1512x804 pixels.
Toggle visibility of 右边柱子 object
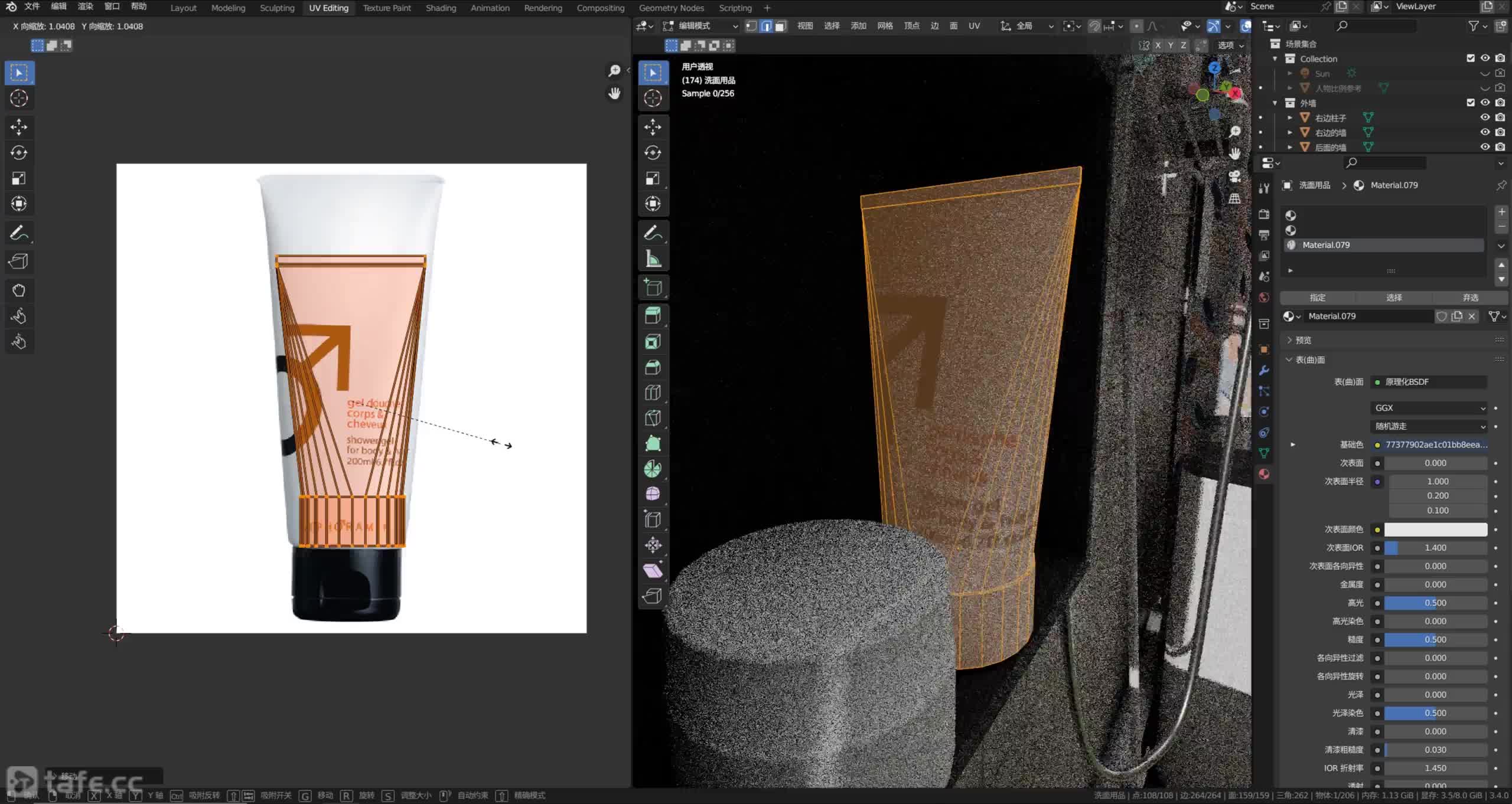pos(1485,117)
